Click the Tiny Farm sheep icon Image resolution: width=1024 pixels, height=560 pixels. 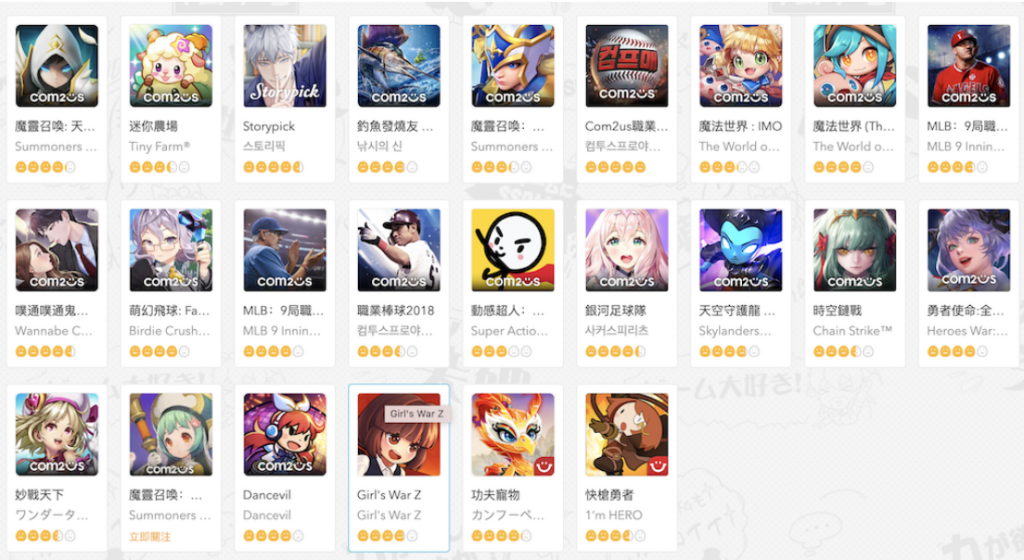coord(170,66)
